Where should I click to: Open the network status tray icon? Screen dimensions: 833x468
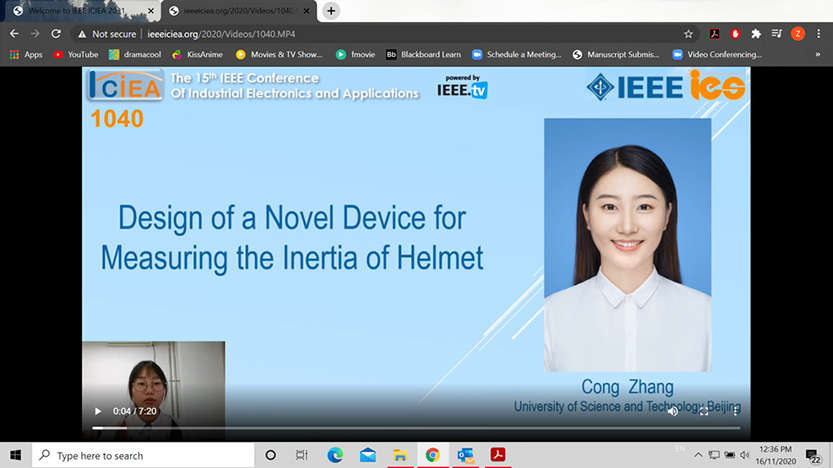pos(714,455)
